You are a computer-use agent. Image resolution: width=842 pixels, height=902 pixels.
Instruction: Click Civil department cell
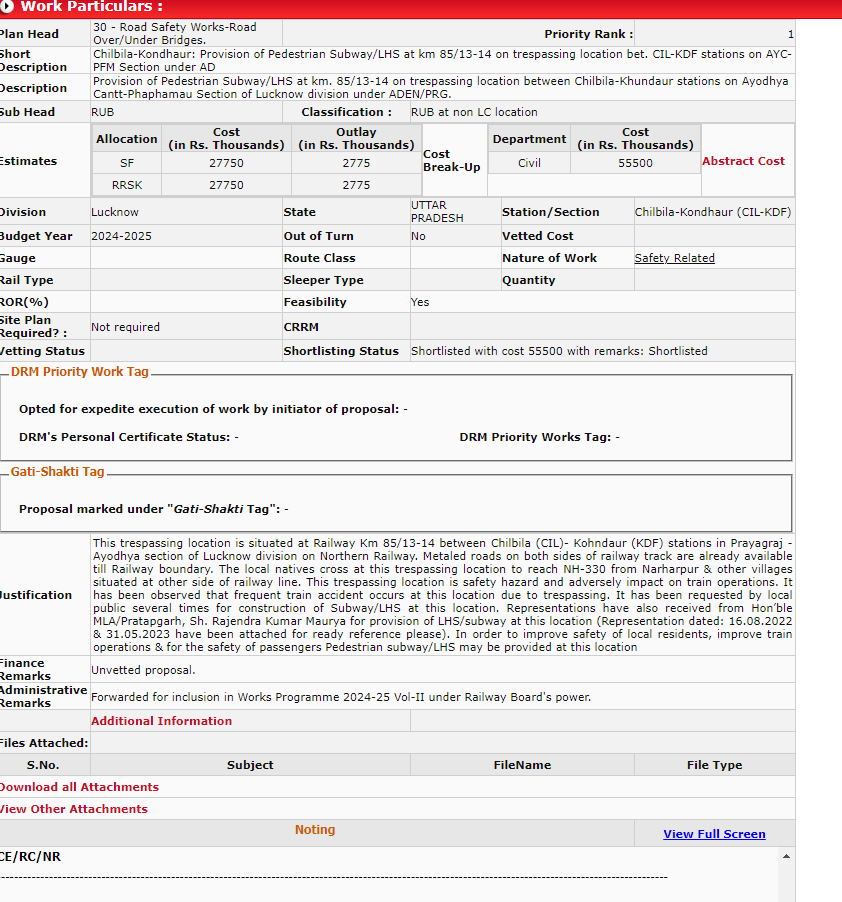point(529,163)
